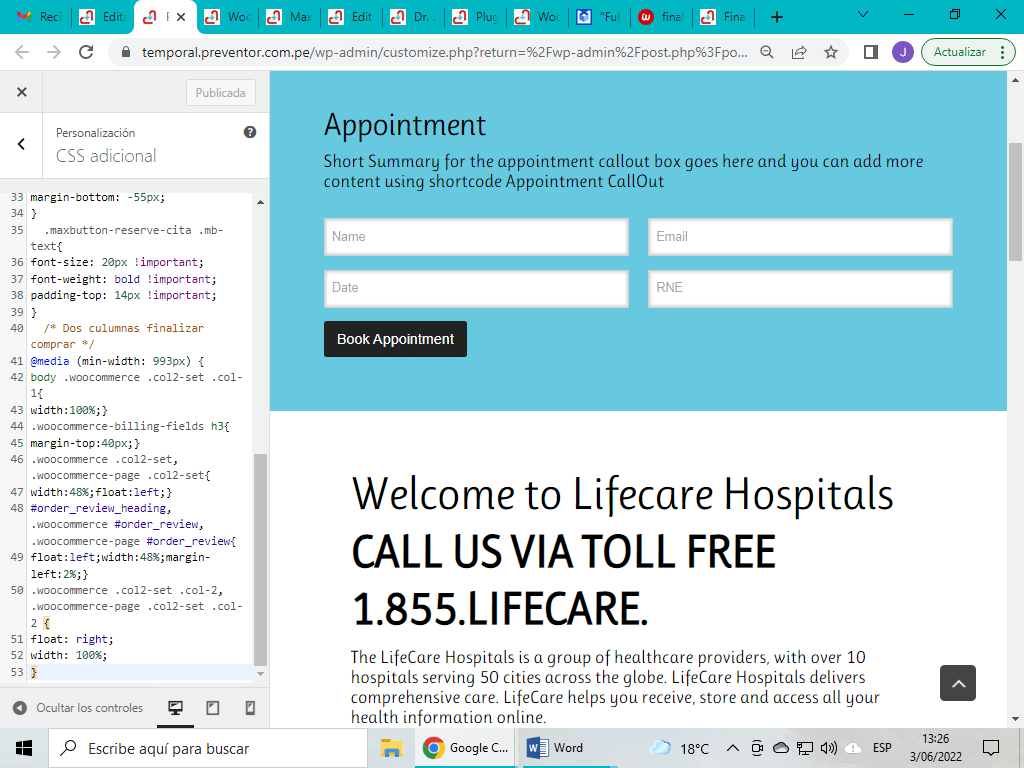Viewport: 1024px width, 768px height.
Task: Open a new browser tab
Action: [x=776, y=17]
